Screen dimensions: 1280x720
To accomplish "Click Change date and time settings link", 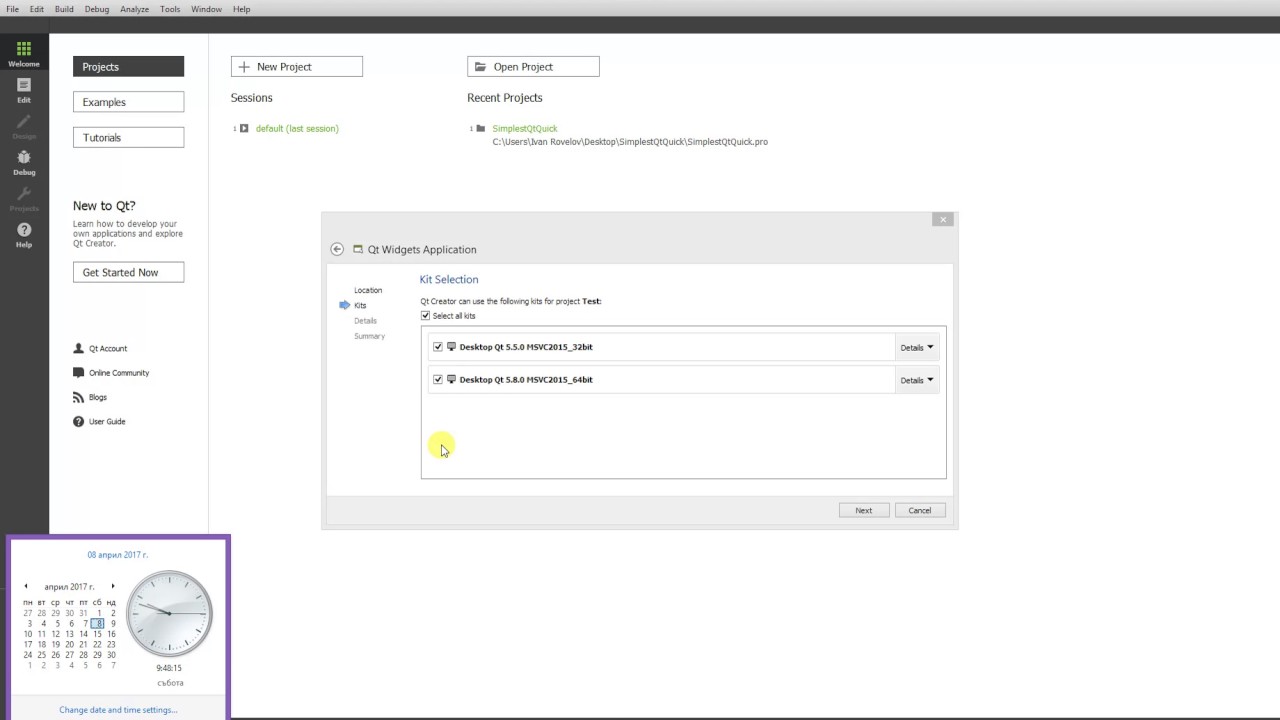I will pyautogui.click(x=118, y=710).
